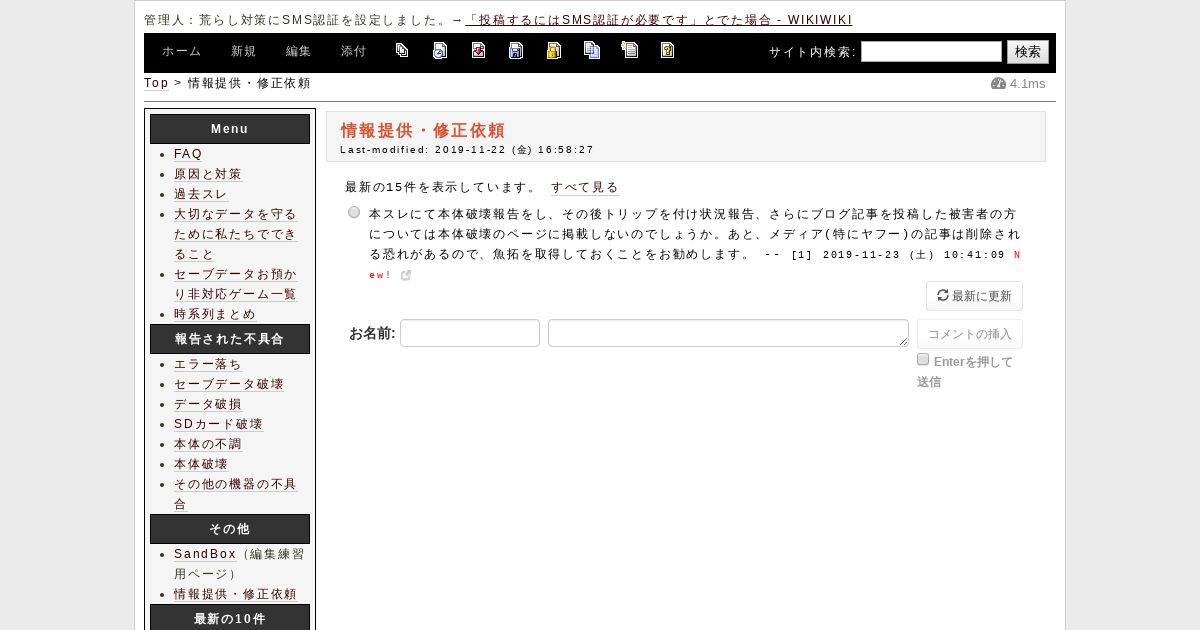
Task: Click the コメントの挿入 button
Action: click(x=969, y=334)
